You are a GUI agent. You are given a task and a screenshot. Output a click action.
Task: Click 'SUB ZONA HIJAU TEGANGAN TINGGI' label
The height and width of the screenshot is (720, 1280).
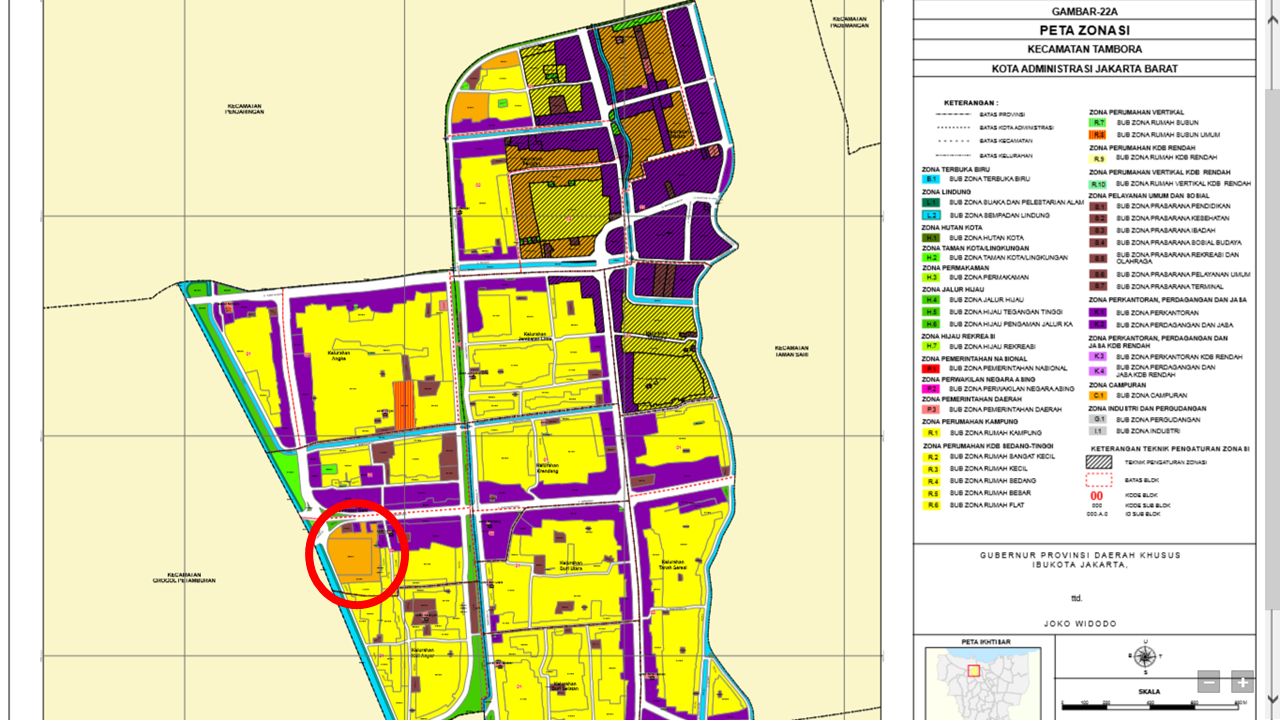click(x=1006, y=312)
